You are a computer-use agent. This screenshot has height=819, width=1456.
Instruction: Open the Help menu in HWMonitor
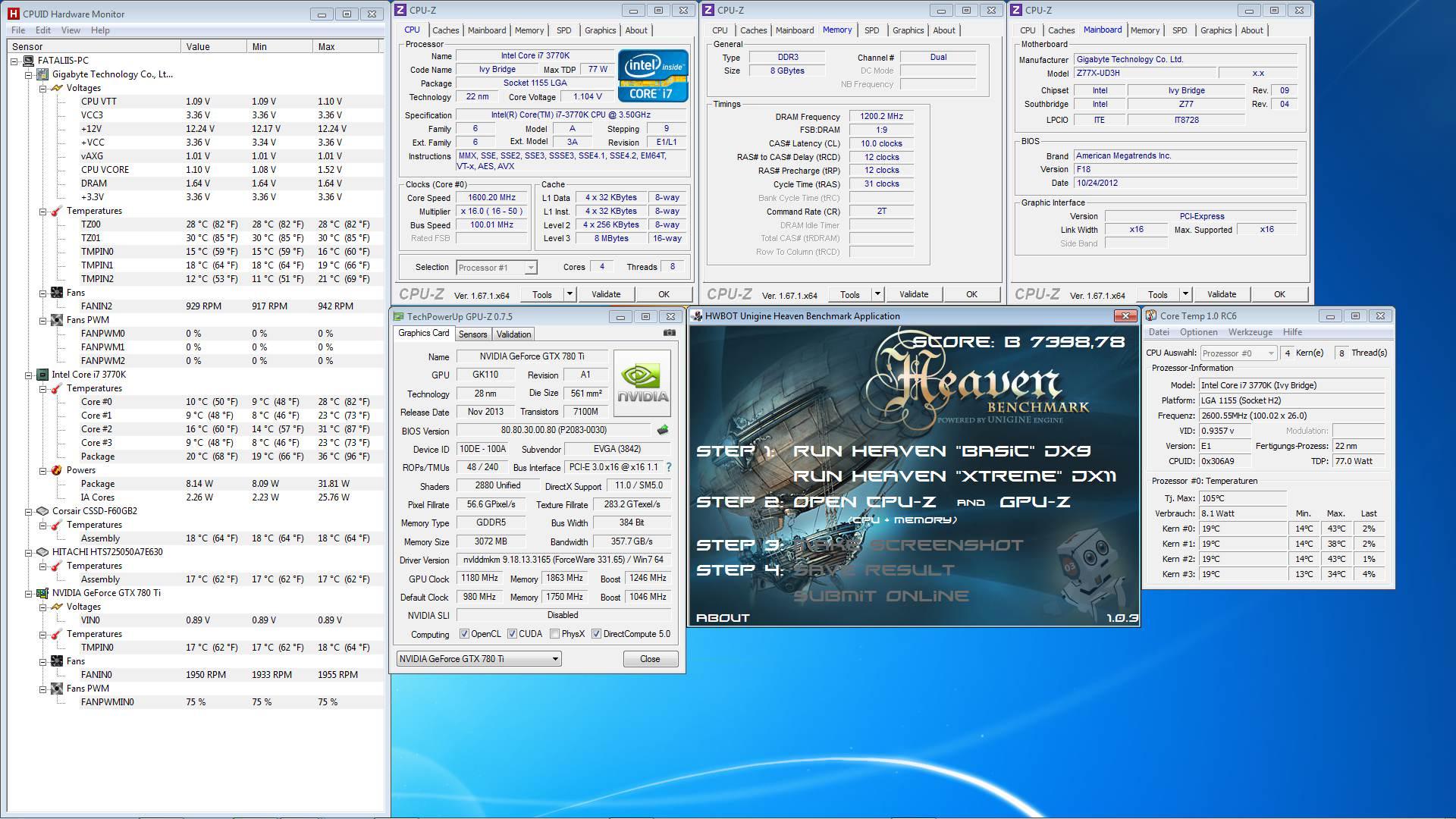[x=100, y=30]
